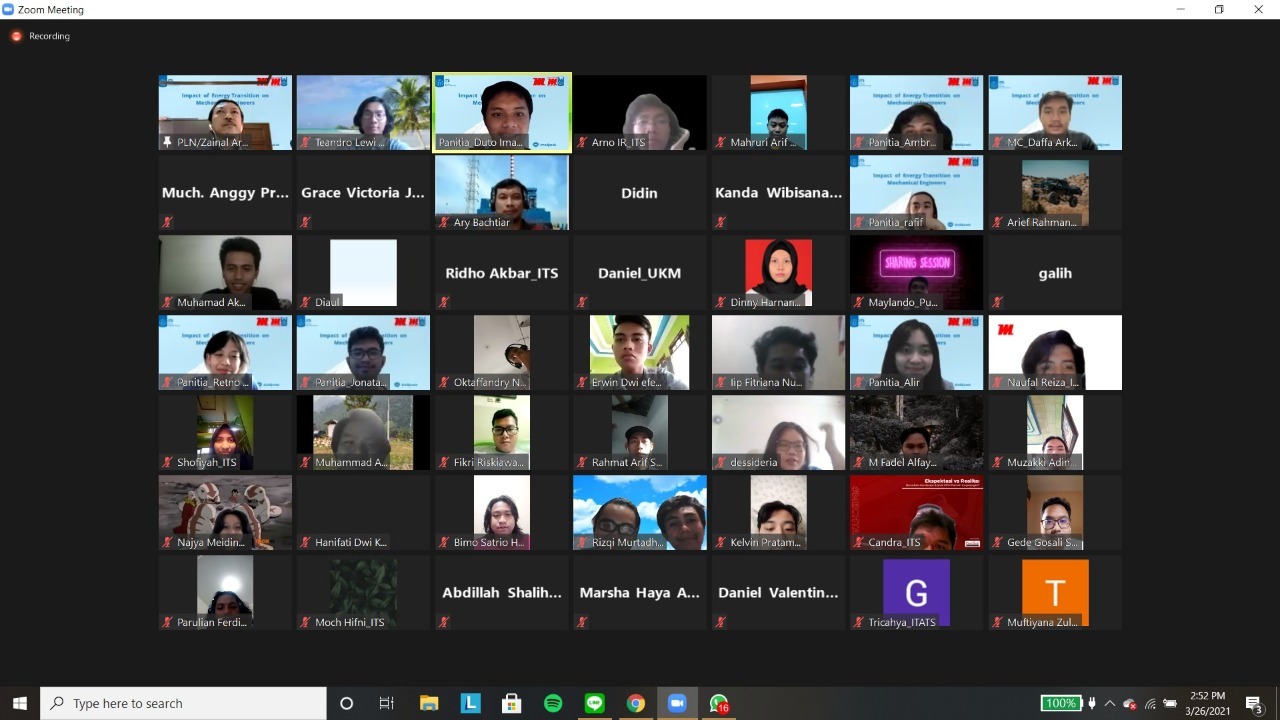The height and width of the screenshot is (720, 1280).
Task: Select the PLN/Zainal pinned video tile
Action: point(225,112)
